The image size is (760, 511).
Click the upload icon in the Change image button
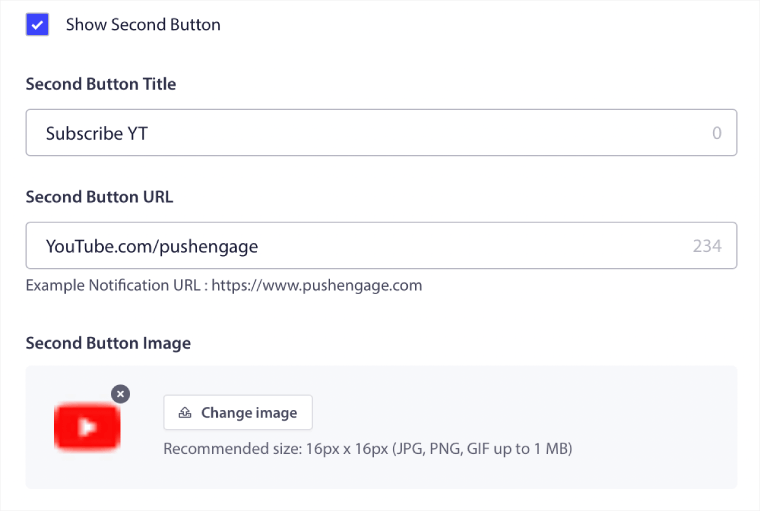point(185,413)
